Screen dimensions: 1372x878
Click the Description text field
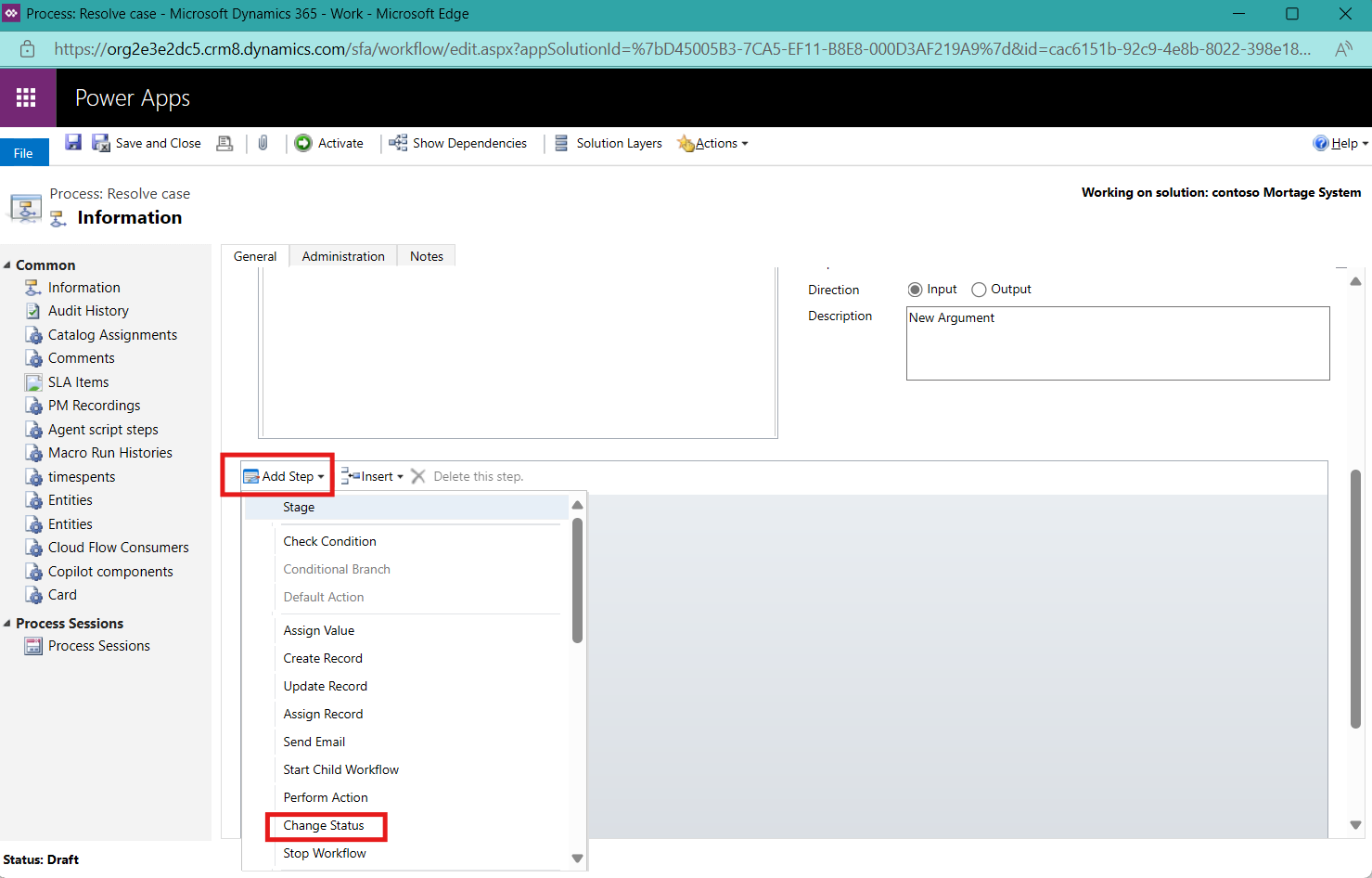point(1117,343)
